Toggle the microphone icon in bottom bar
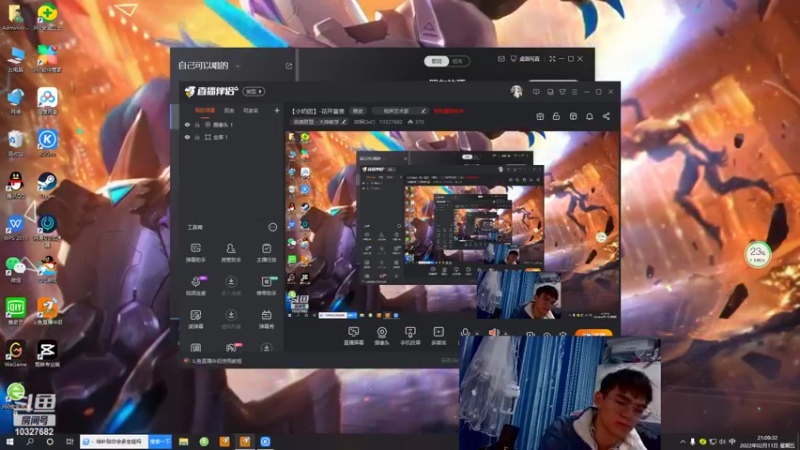This screenshot has height=450, width=800. tap(465, 332)
